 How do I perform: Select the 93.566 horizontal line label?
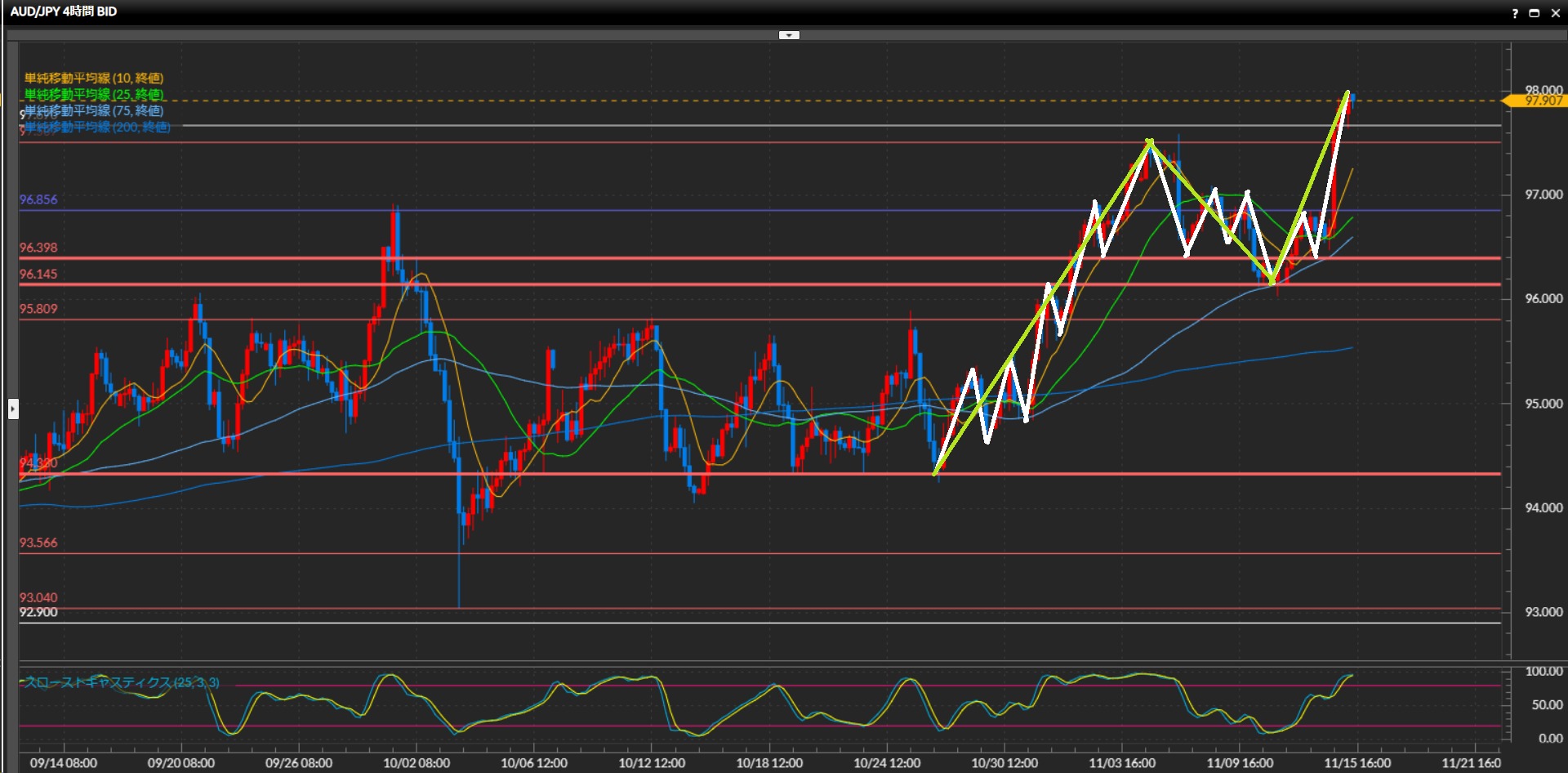point(38,543)
